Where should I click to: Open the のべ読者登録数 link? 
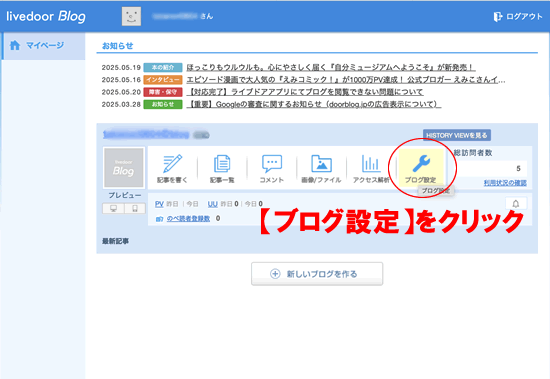[188, 218]
